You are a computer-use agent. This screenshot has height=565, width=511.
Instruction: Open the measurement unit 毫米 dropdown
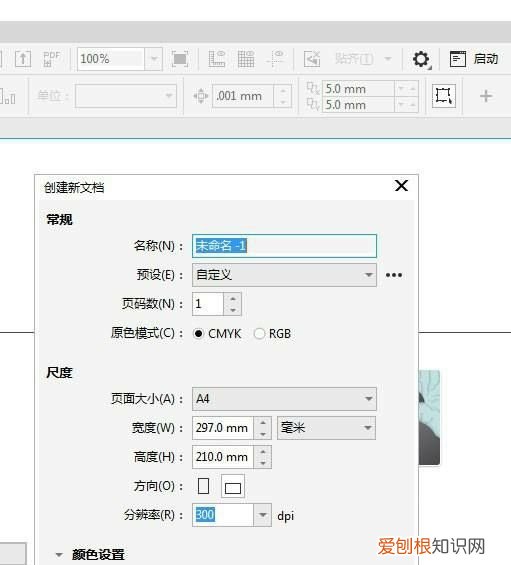coord(326,428)
